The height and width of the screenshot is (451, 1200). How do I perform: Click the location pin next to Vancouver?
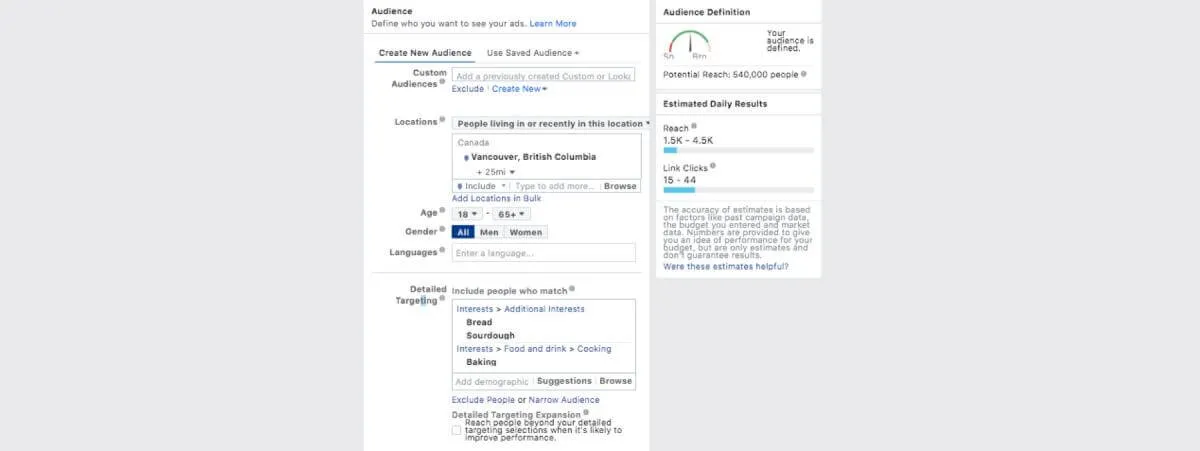pyautogui.click(x=466, y=158)
